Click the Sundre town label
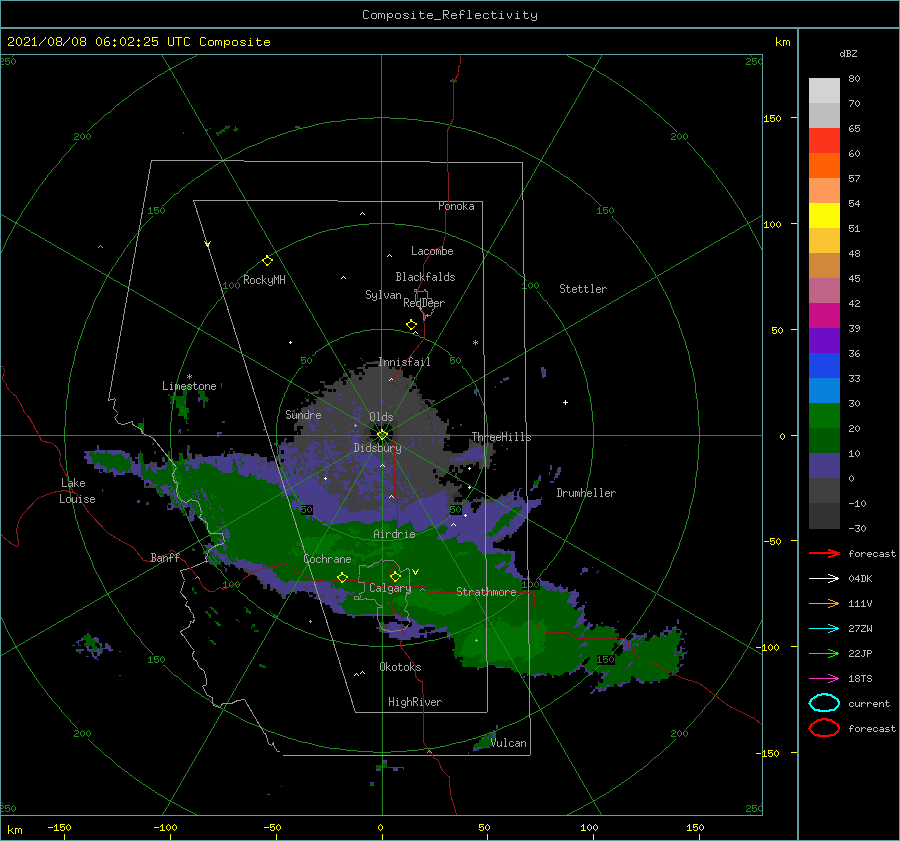Screen dimensions: 900x841 coord(303,414)
